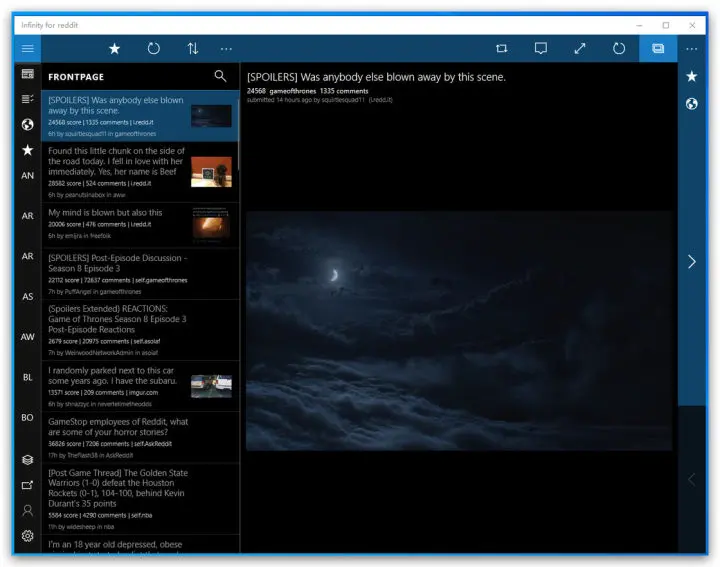The image size is (720, 567).
Task: Open the parked car post thumbnail
Action: 211,386
